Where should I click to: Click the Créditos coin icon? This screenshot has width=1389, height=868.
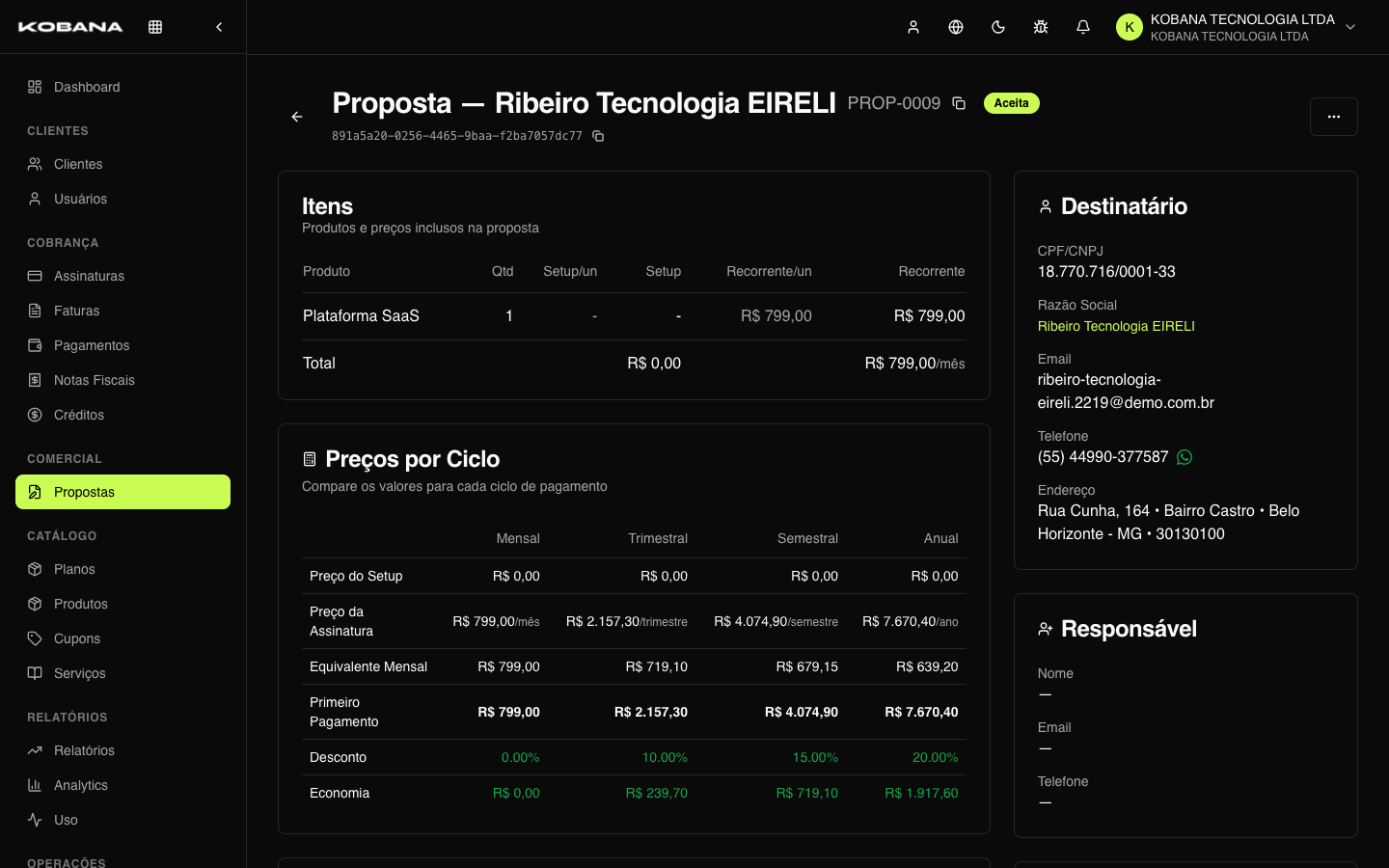coord(35,415)
